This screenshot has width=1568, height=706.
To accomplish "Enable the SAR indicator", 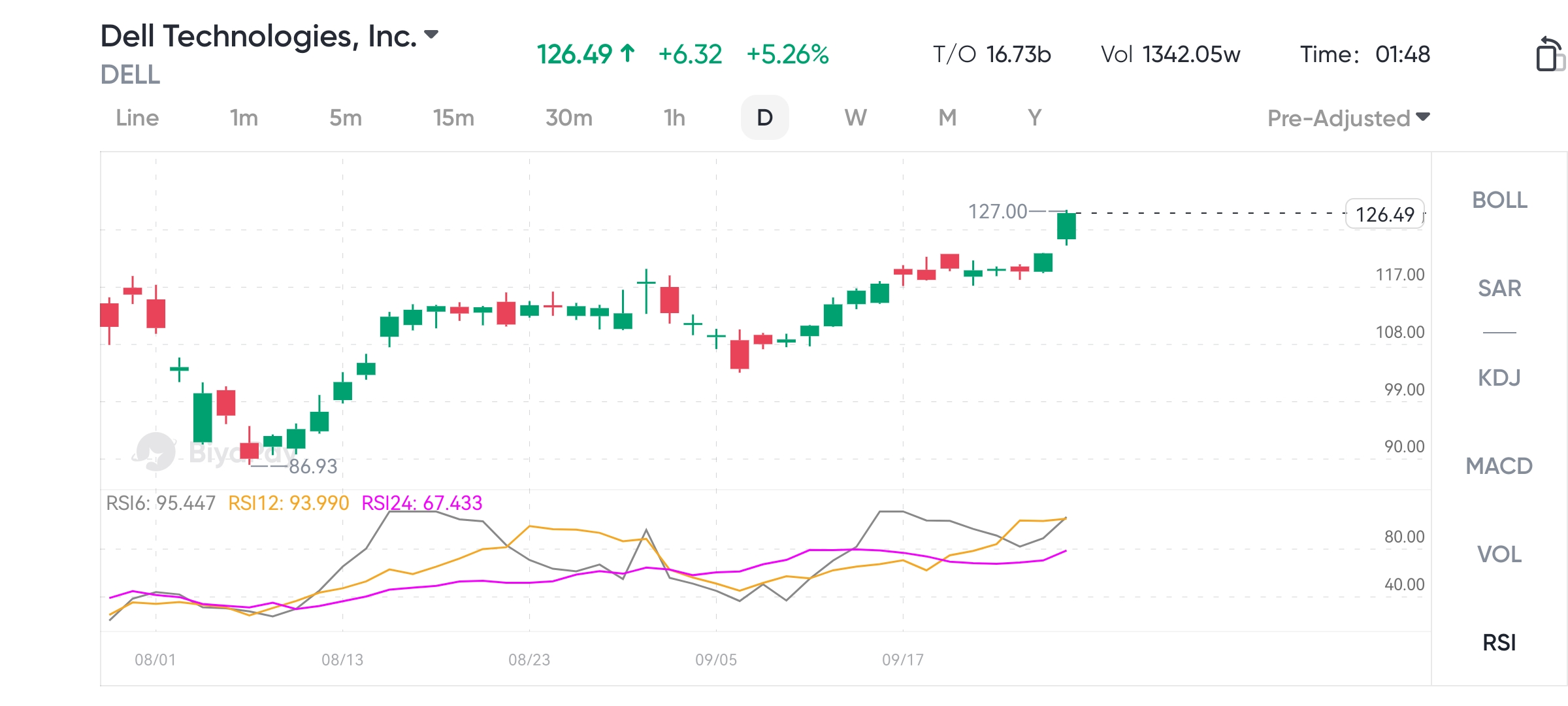I will [x=1499, y=288].
